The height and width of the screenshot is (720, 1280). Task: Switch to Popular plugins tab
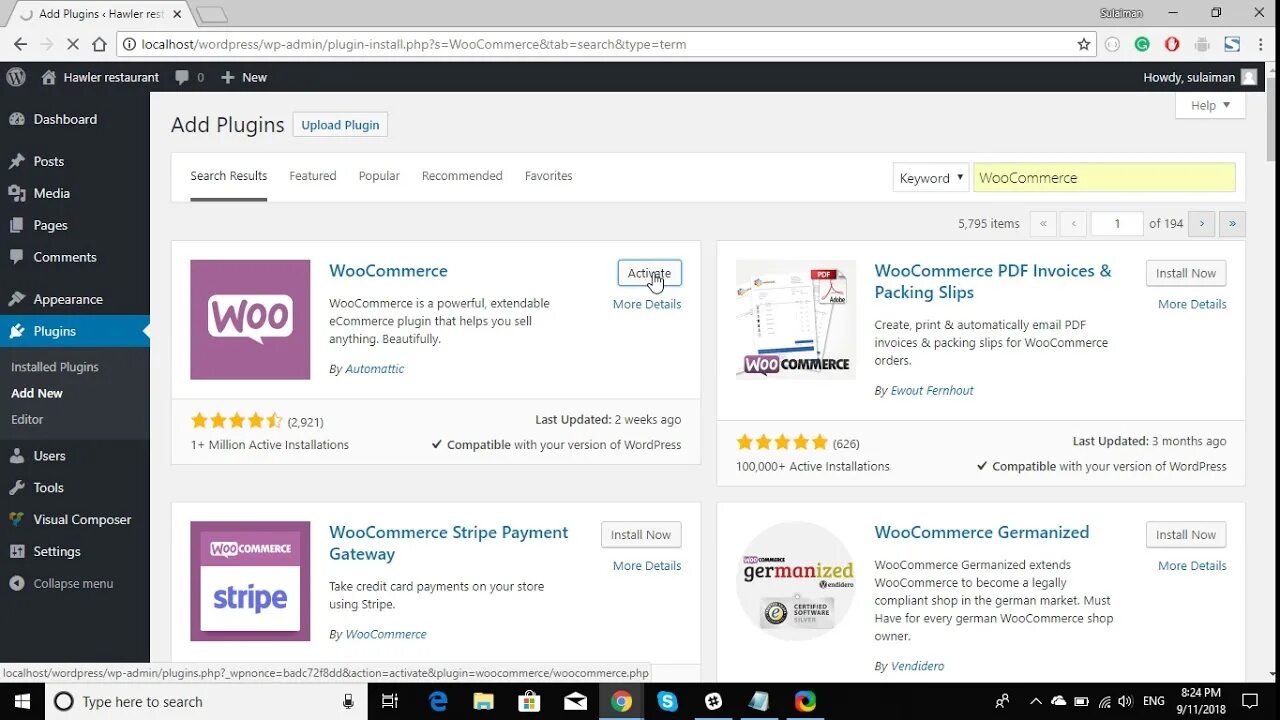[x=379, y=176]
